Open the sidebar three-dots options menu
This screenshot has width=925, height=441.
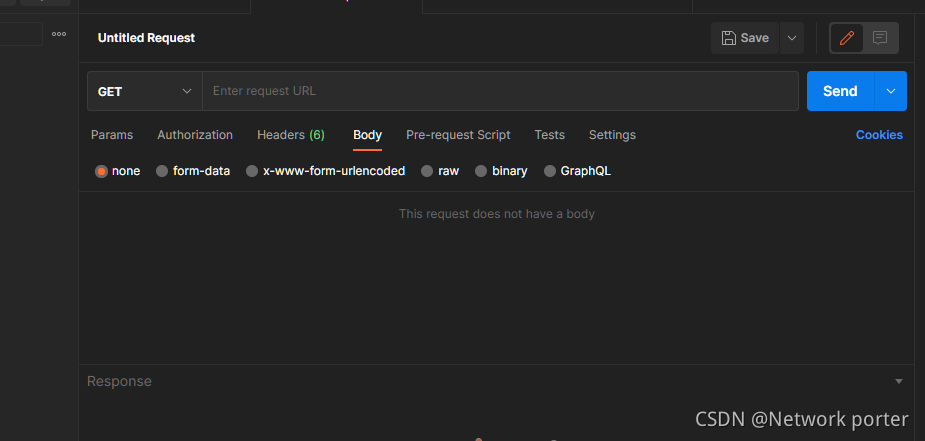tap(59, 34)
